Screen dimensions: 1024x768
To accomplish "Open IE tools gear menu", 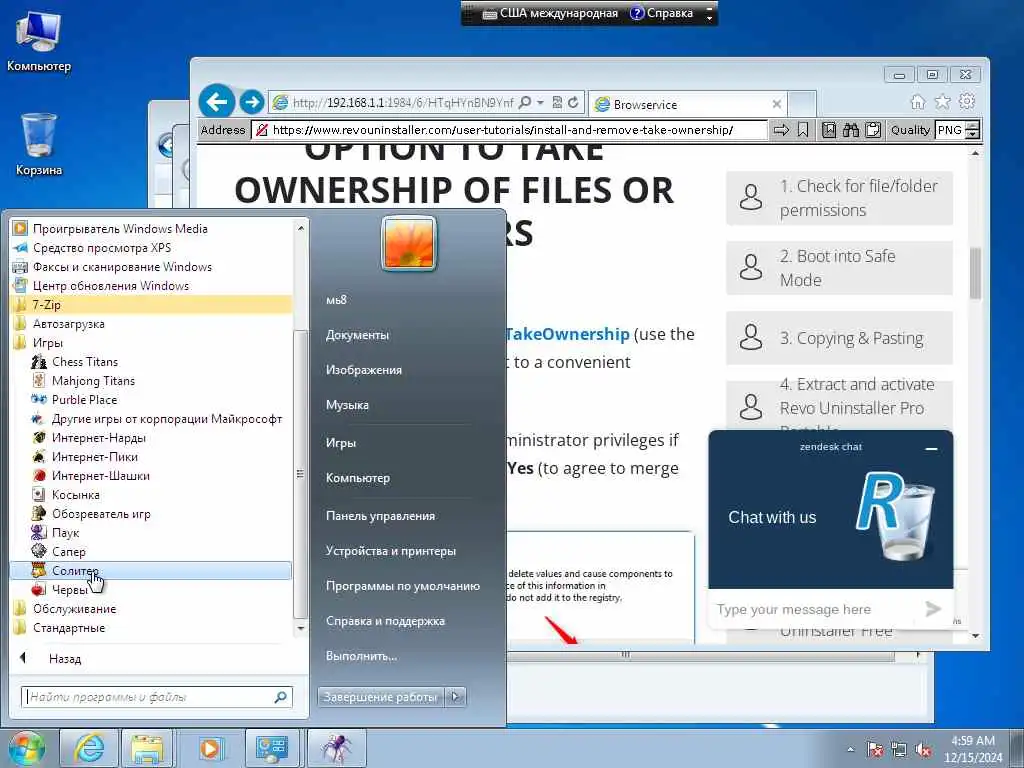I will 967,102.
